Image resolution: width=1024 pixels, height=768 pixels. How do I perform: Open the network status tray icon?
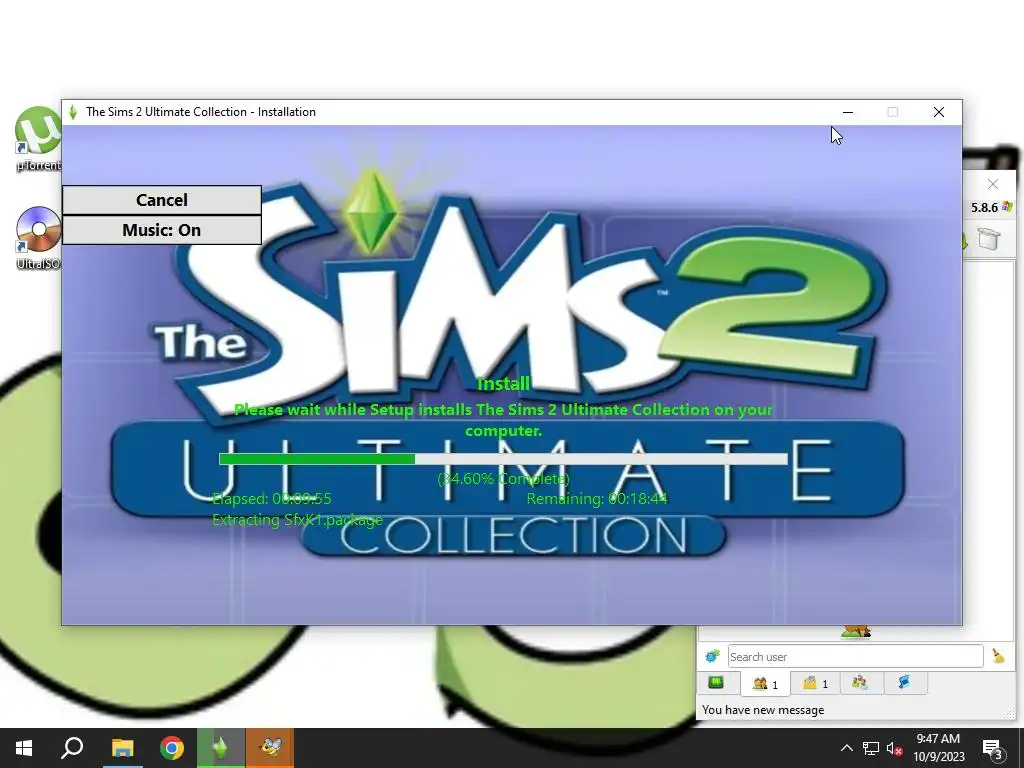point(871,748)
